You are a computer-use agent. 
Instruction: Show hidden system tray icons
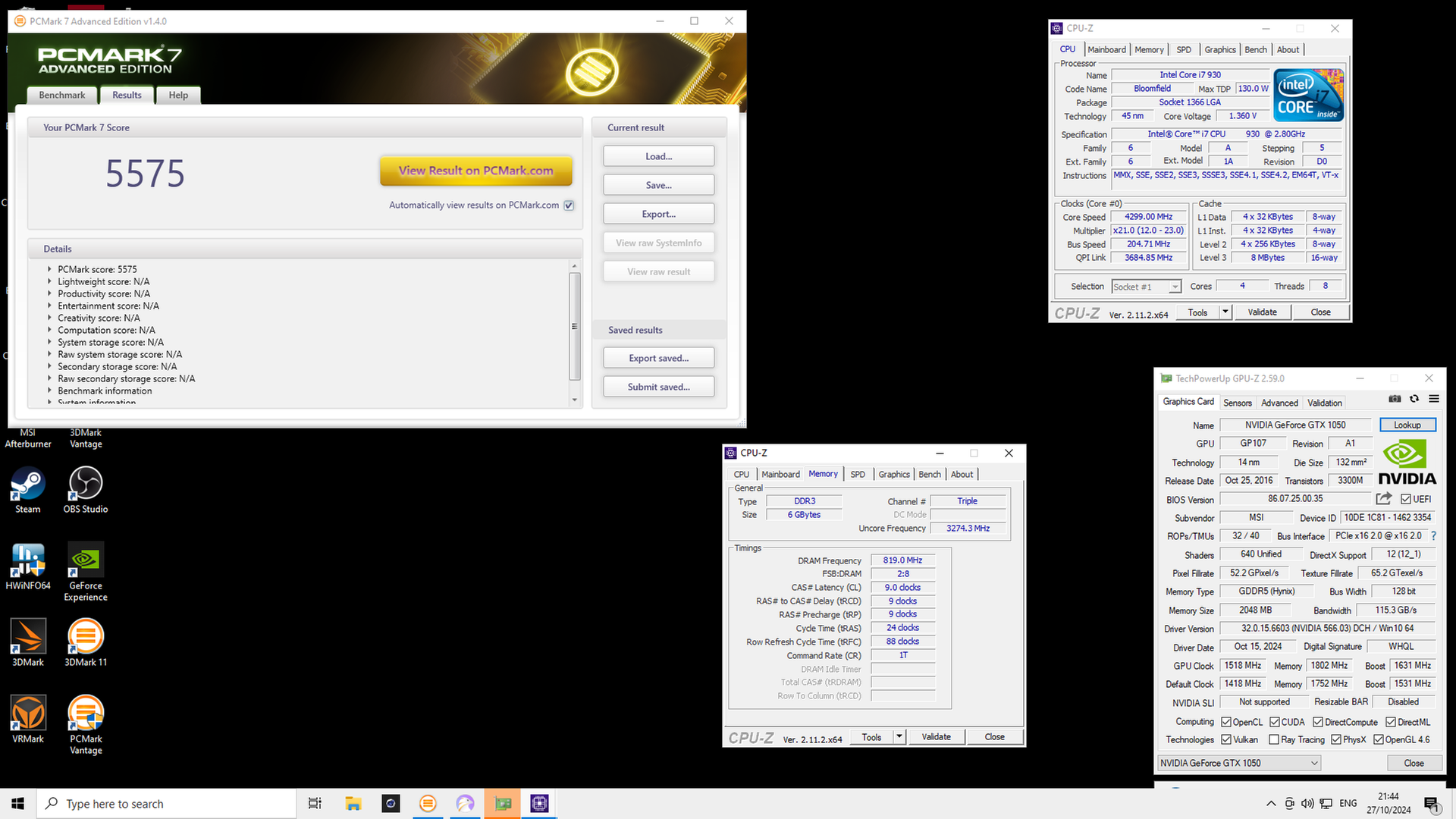click(x=1271, y=804)
